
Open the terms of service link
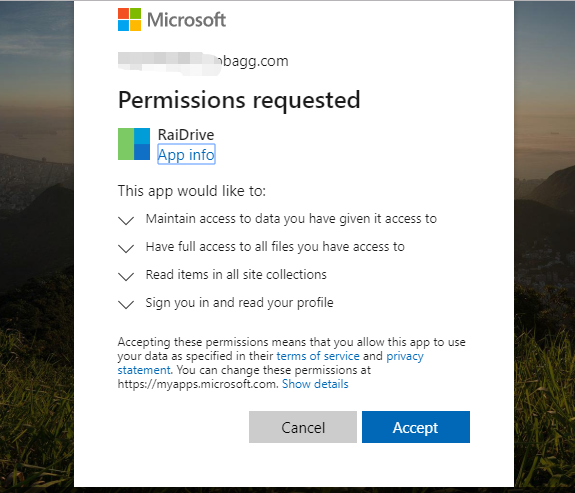click(318, 356)
